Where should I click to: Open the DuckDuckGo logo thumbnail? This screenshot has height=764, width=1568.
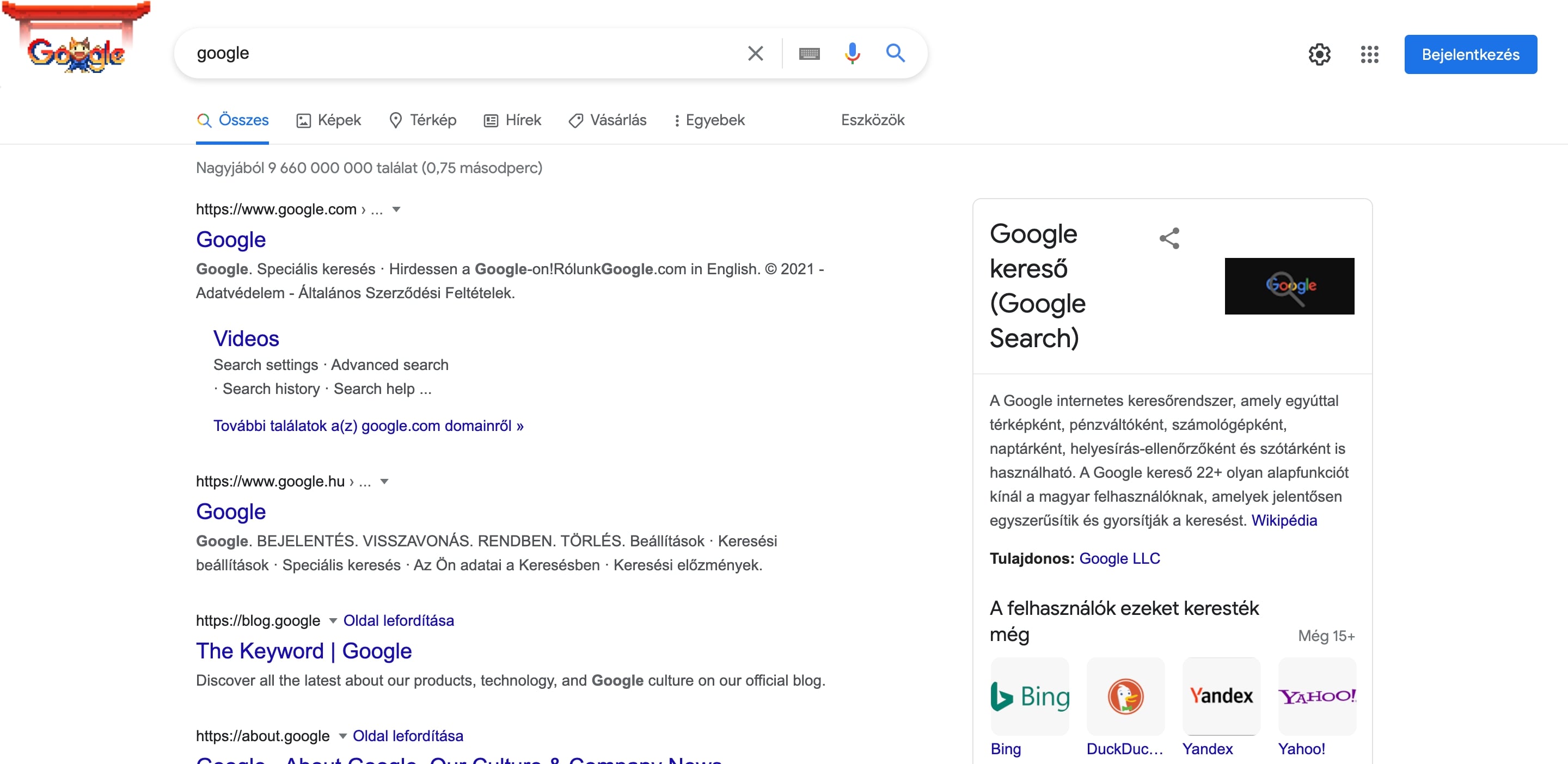click(1125, 696)
